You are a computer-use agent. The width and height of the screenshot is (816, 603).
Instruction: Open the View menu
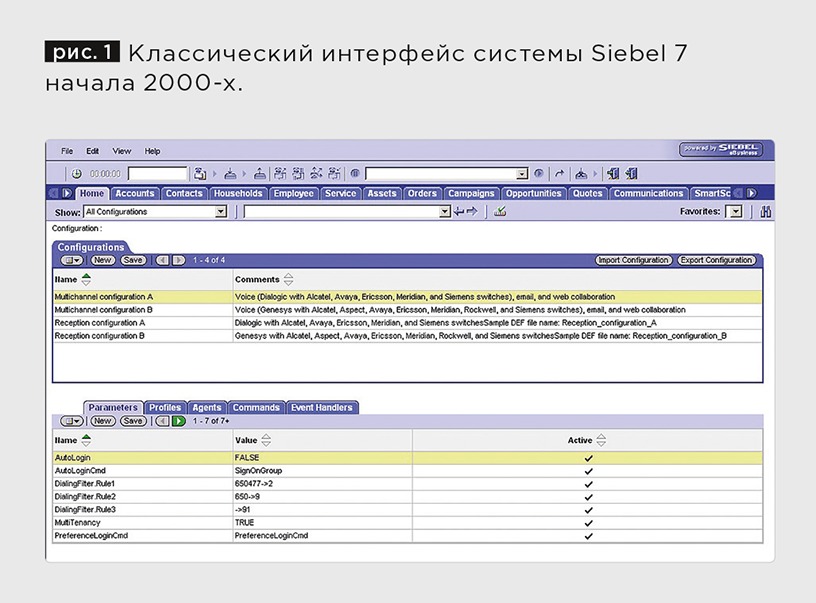coord(122,151)
